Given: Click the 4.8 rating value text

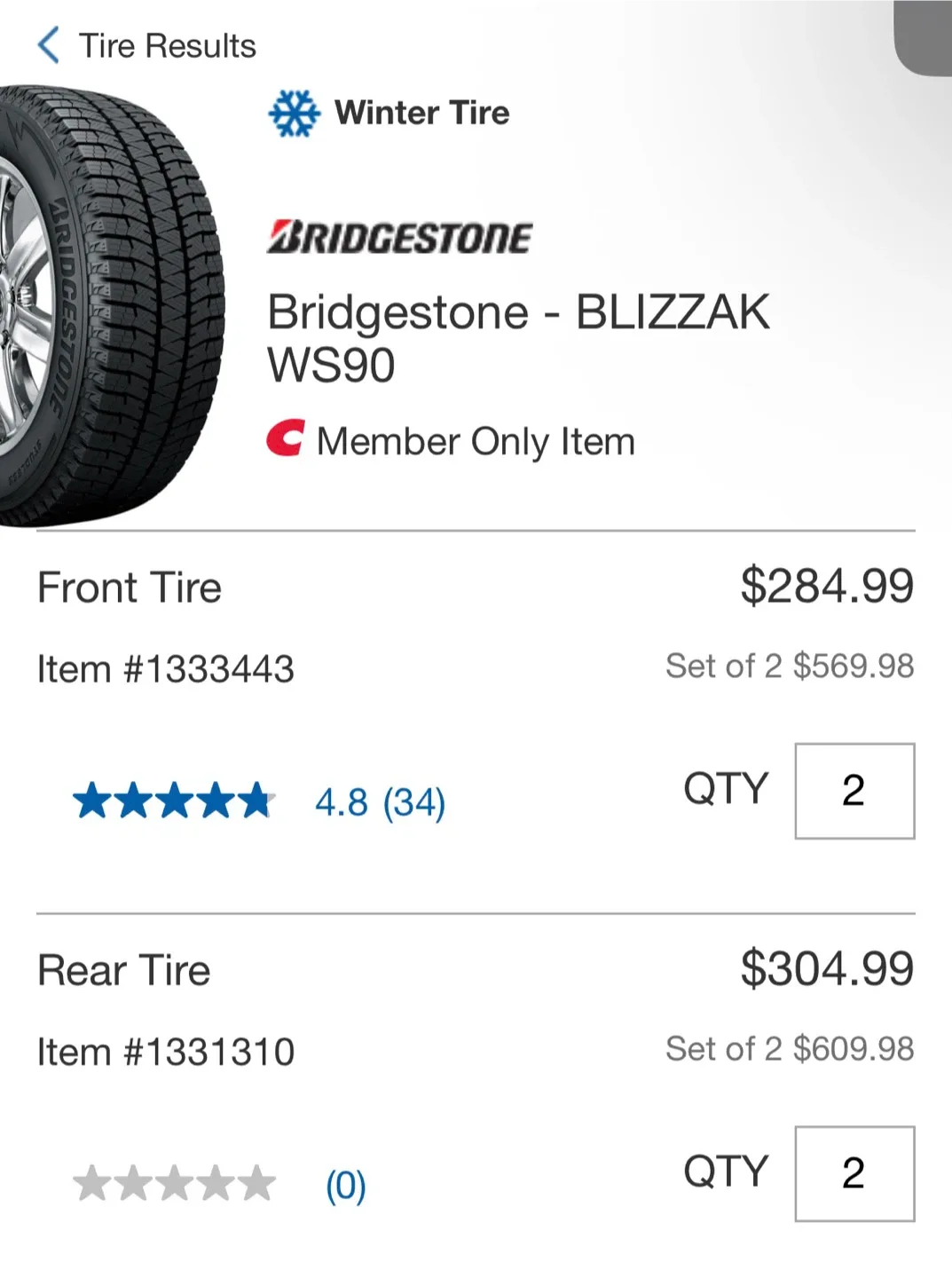Looking at the screenshot, I should point(341,801).
